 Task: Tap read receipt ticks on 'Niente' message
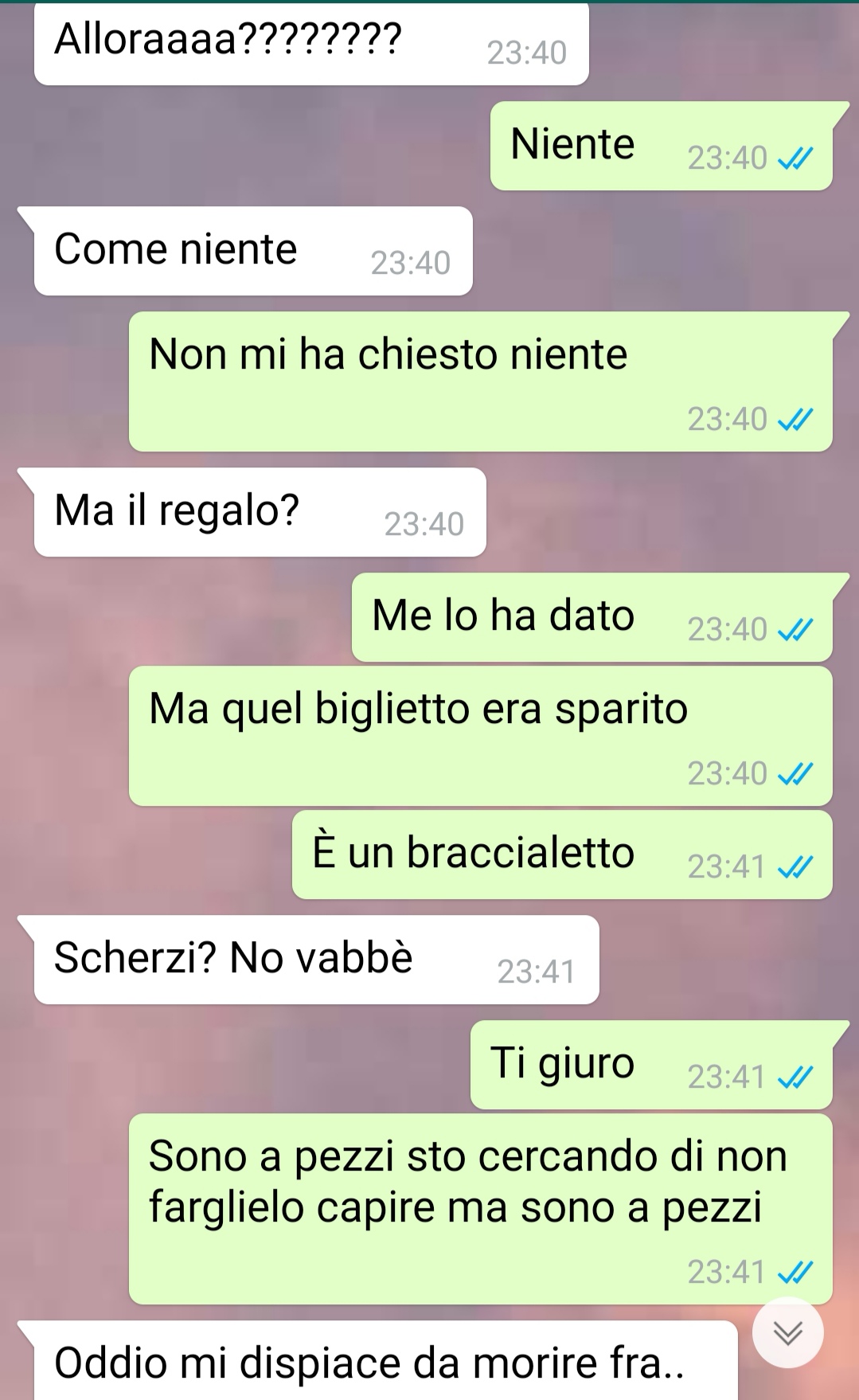coord(795,159)
